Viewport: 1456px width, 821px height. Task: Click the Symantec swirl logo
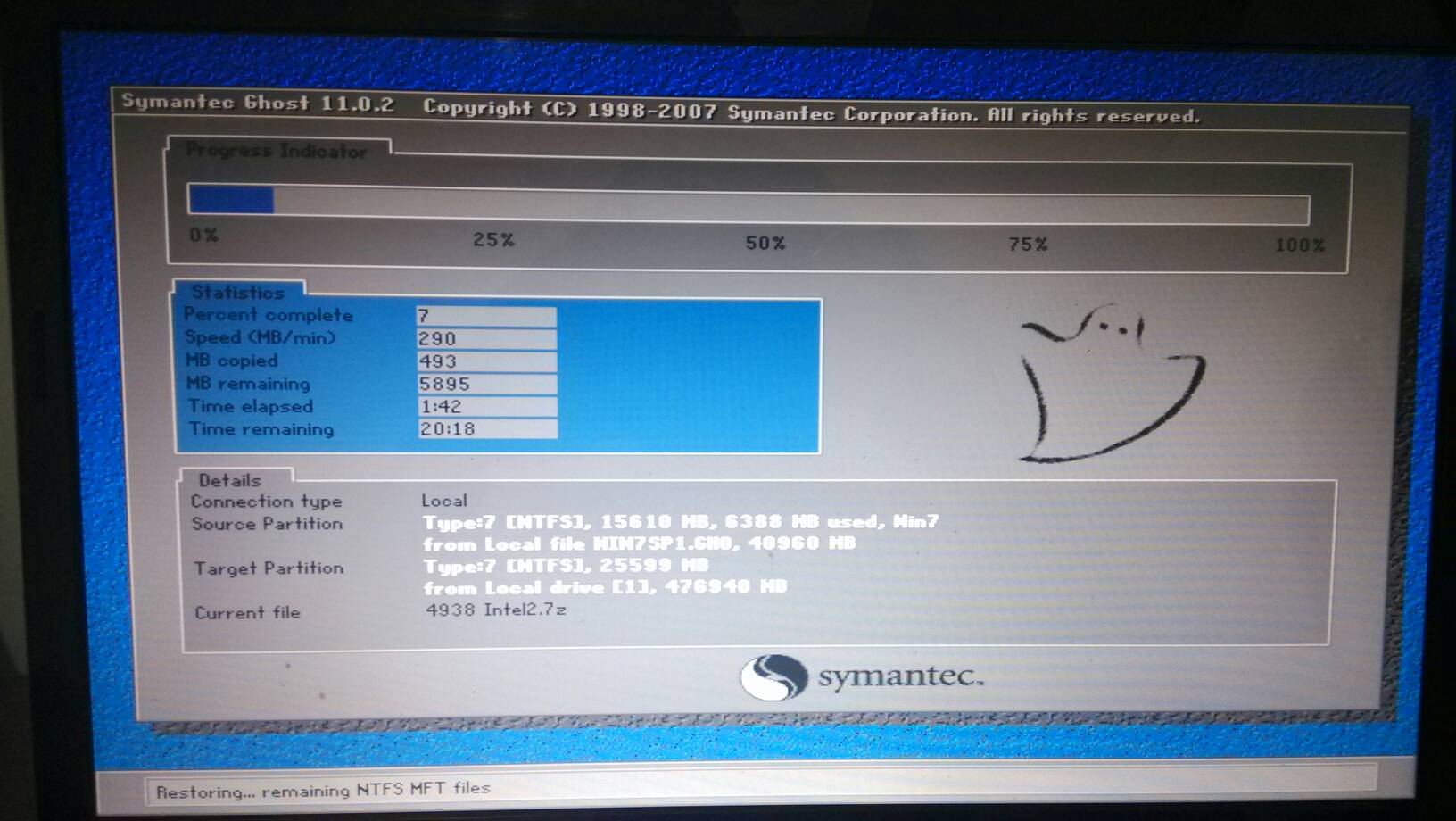point(773,677)
